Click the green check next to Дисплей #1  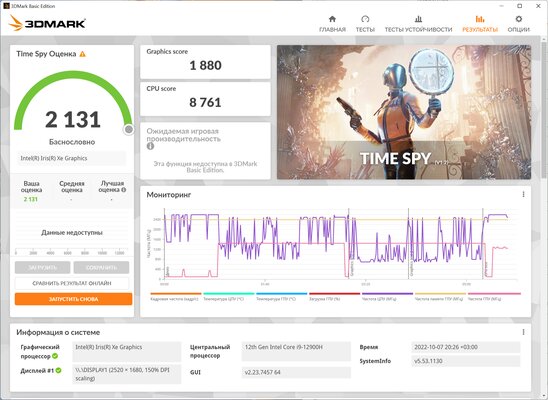pos(58,370)
